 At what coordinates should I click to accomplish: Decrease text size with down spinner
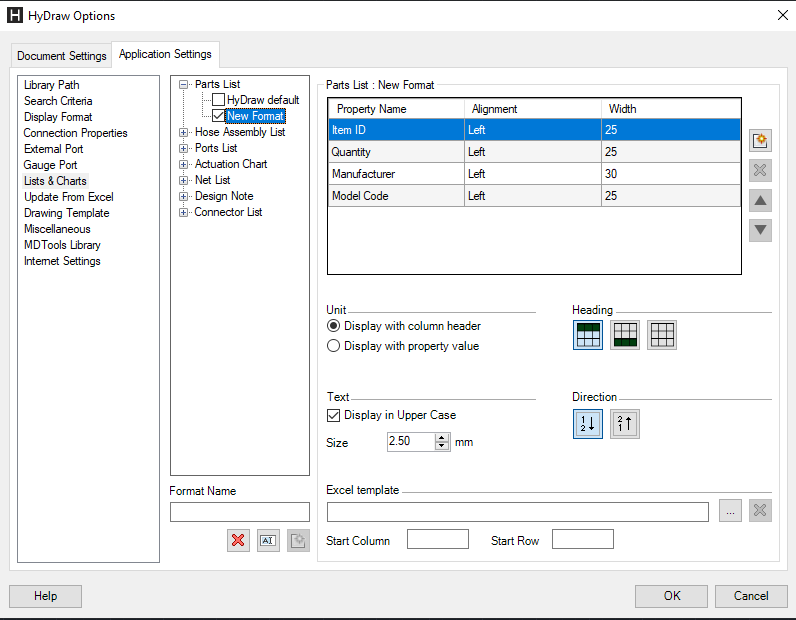[442, 446]
